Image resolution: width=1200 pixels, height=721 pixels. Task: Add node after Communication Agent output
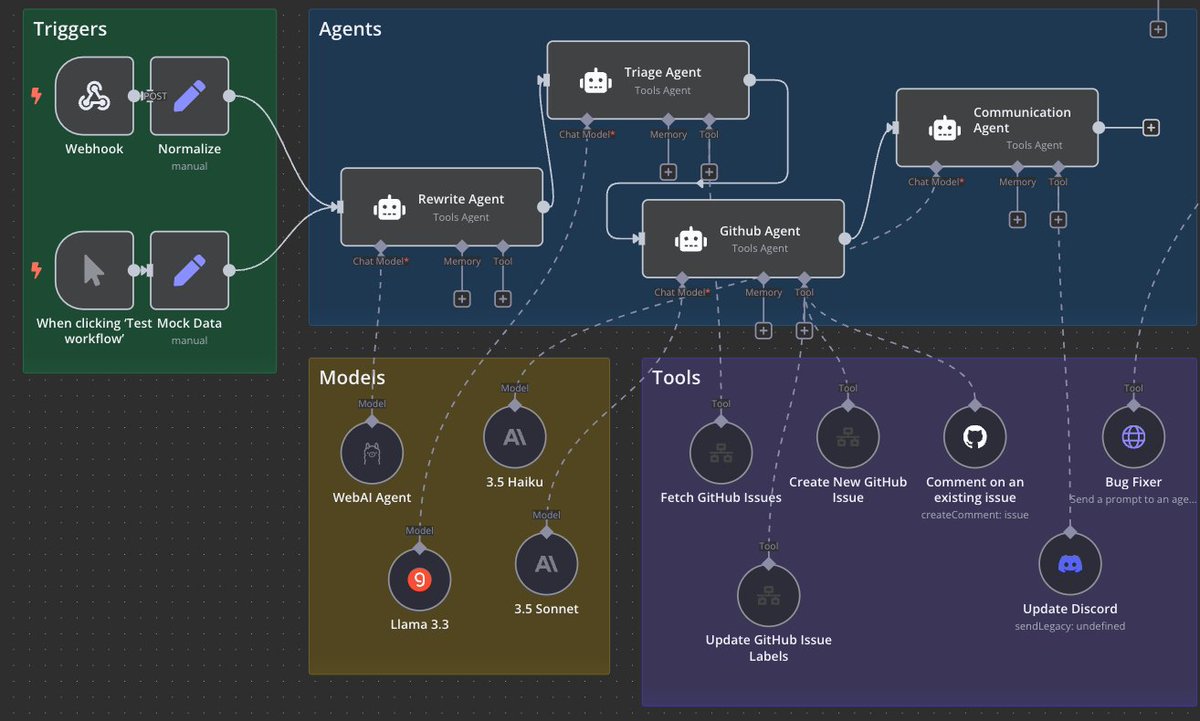point(1151,128)
